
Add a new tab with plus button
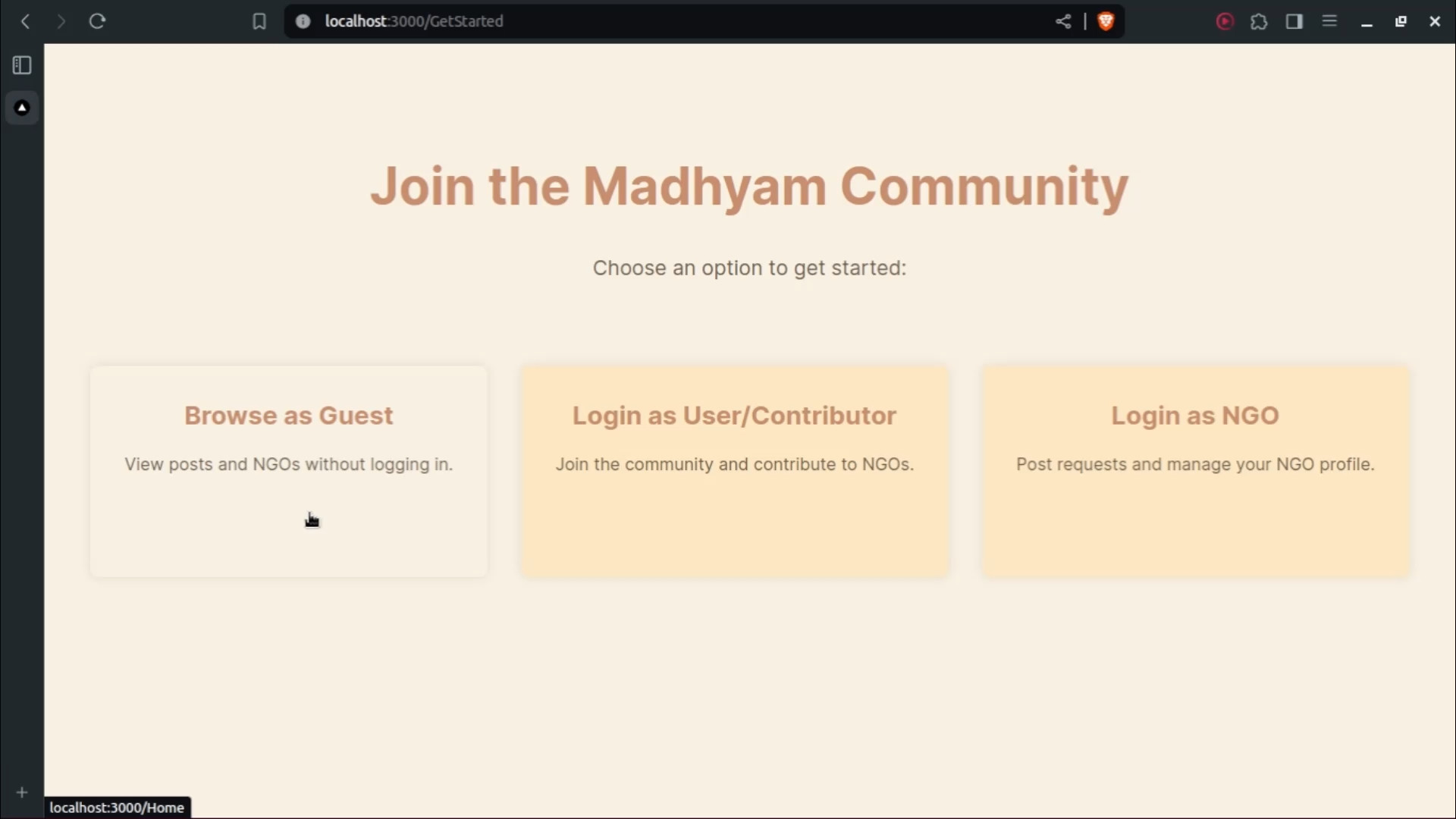click(22, 792)
